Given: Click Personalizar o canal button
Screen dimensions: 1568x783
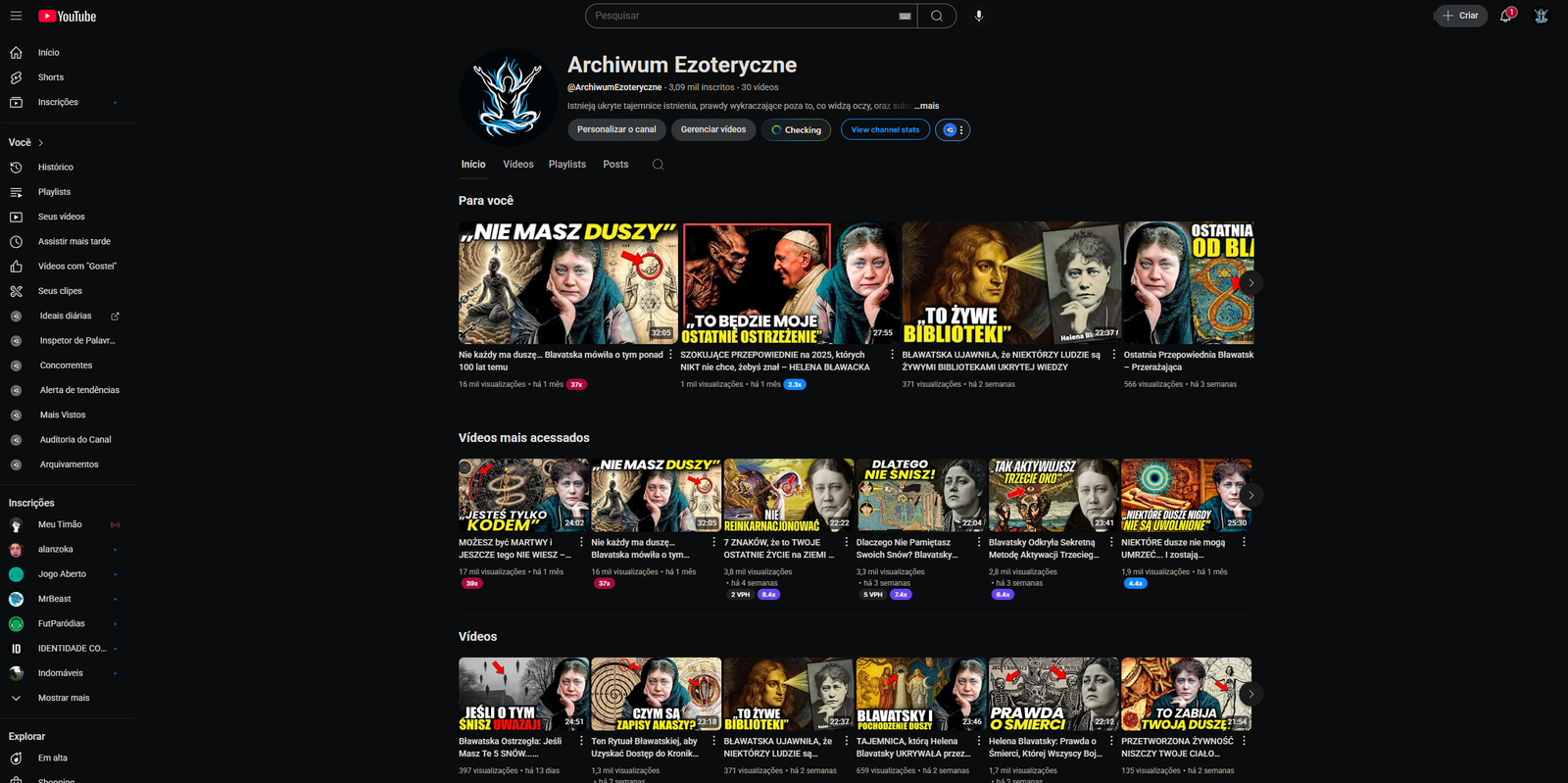Looking at the screenshot, I should 616,129.
